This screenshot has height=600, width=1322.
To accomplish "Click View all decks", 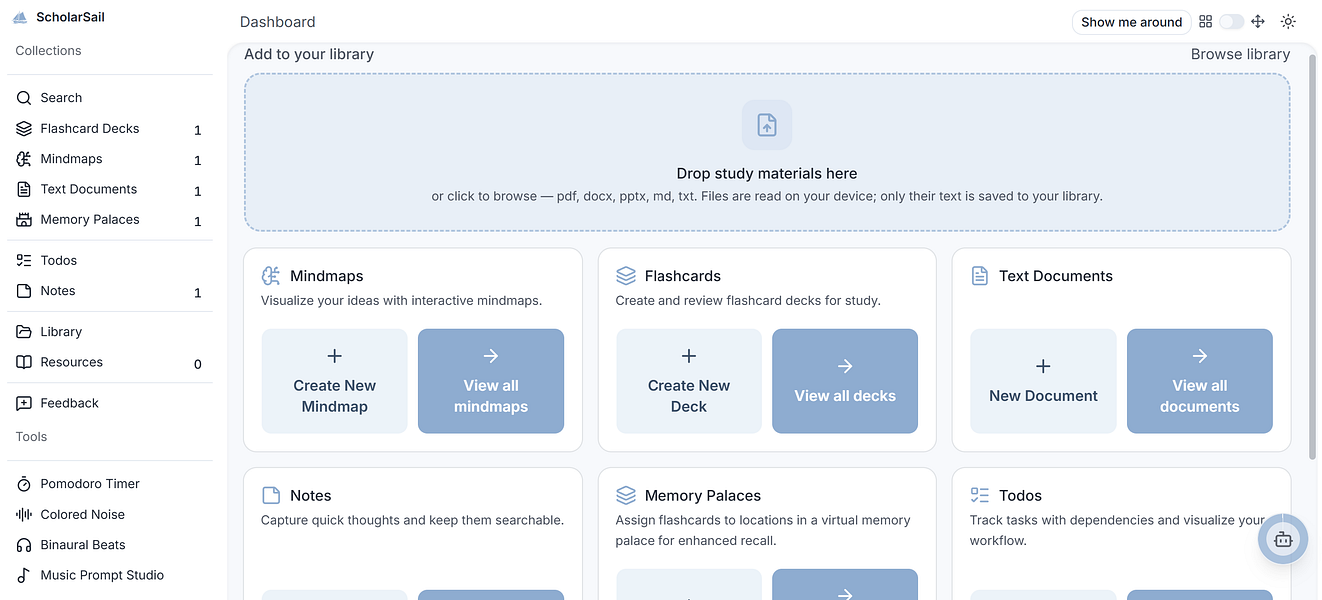I will click(845, 381).
